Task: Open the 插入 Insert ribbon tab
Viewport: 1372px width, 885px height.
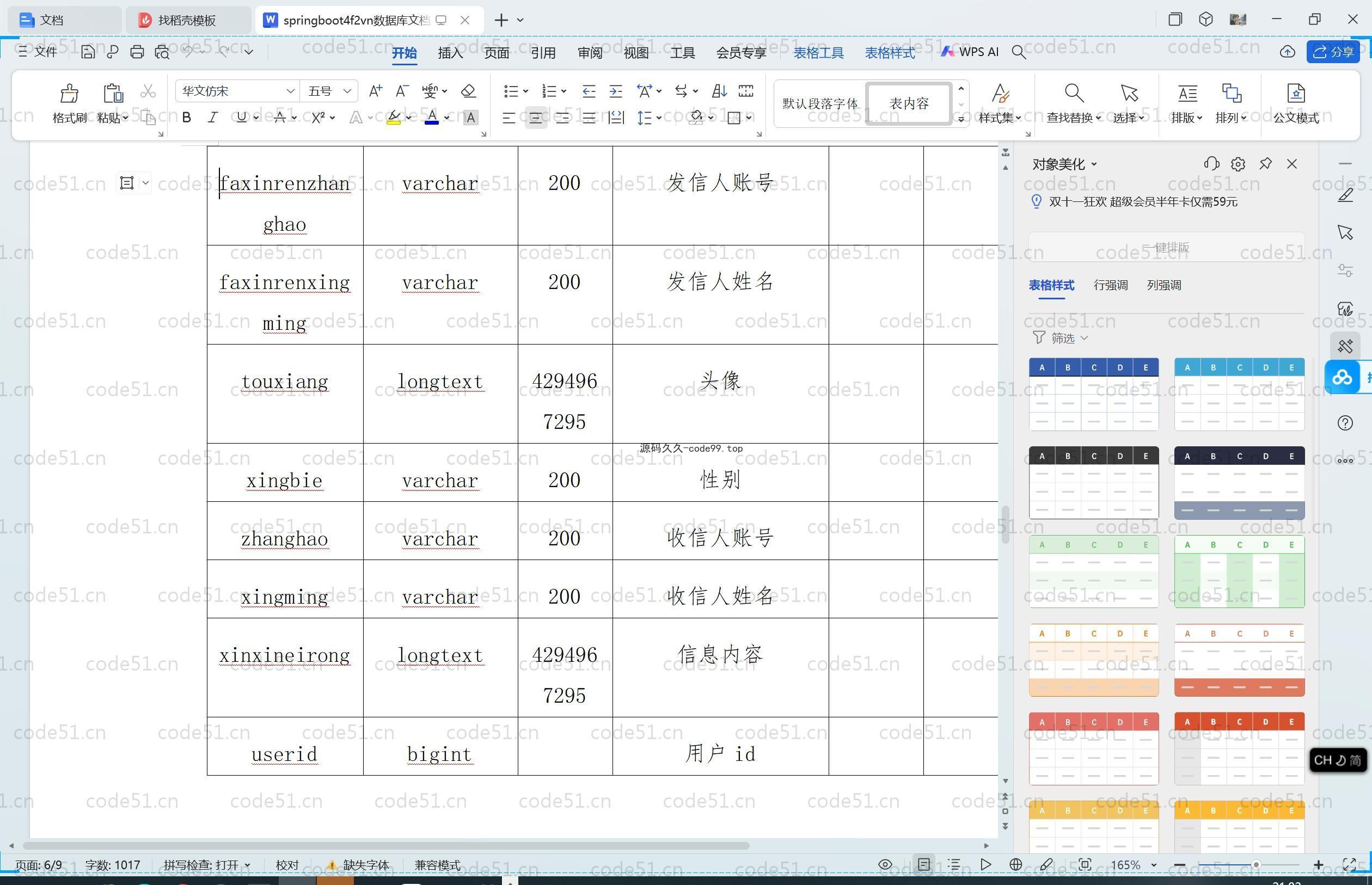Action: tap(450, 53)
